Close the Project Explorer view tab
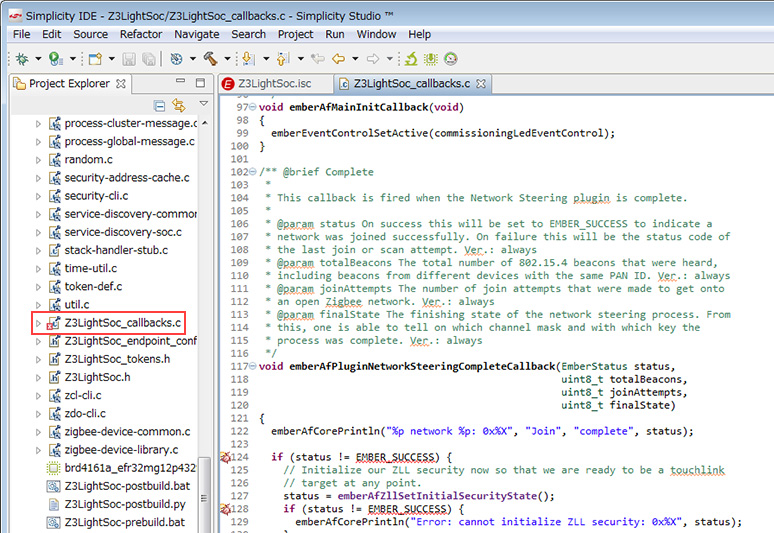The height and width of the screenshot is (533, 774). click(120, 84)
